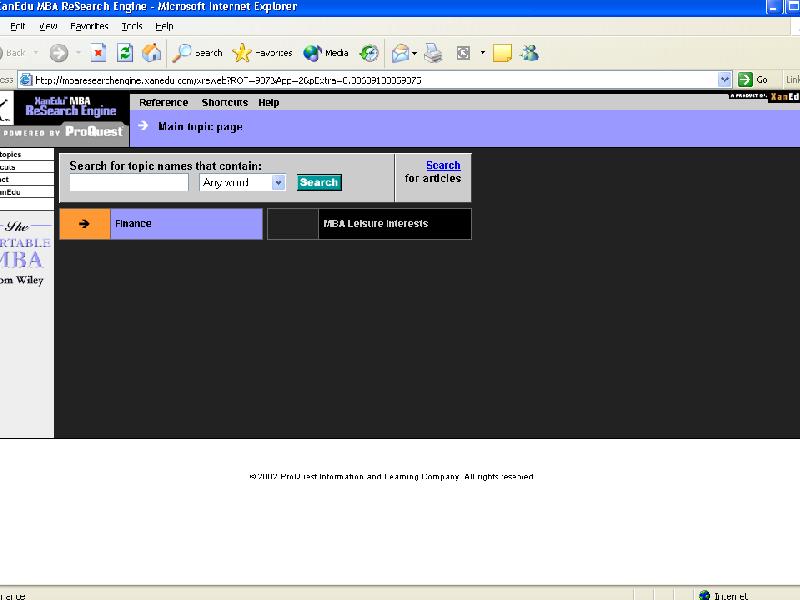Click the teal Search button
The height and width of the screenshot is (600, 800).
319,183
